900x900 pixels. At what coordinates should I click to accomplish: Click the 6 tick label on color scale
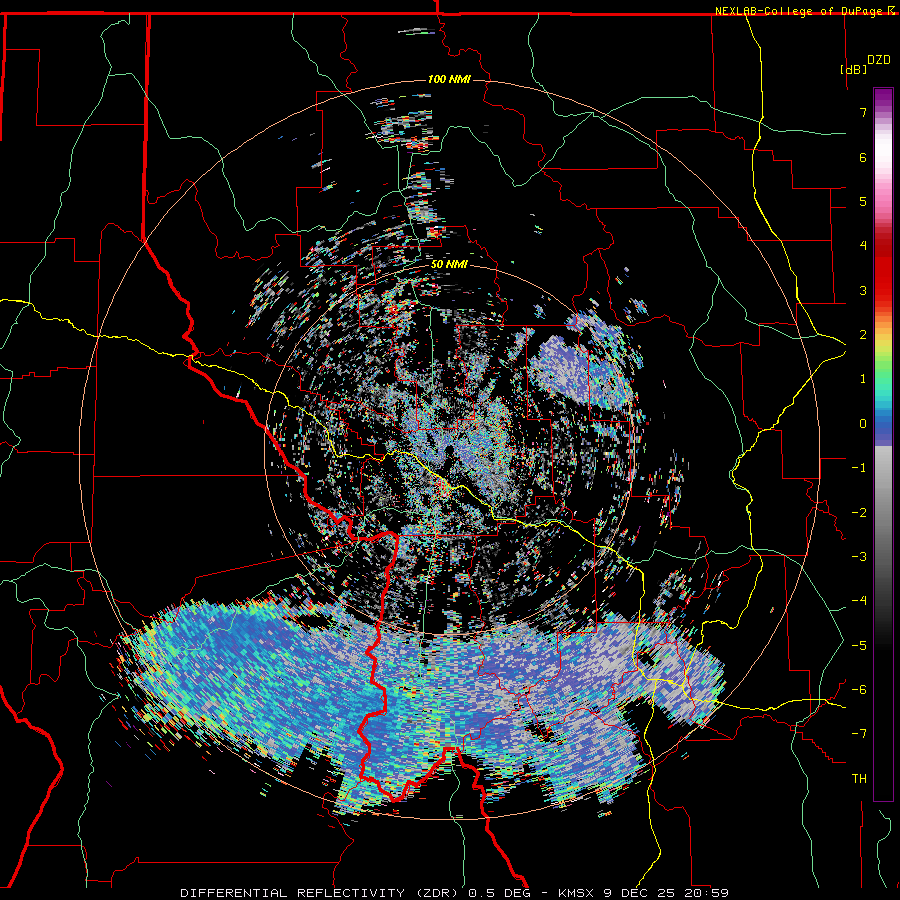click(863, 157)
